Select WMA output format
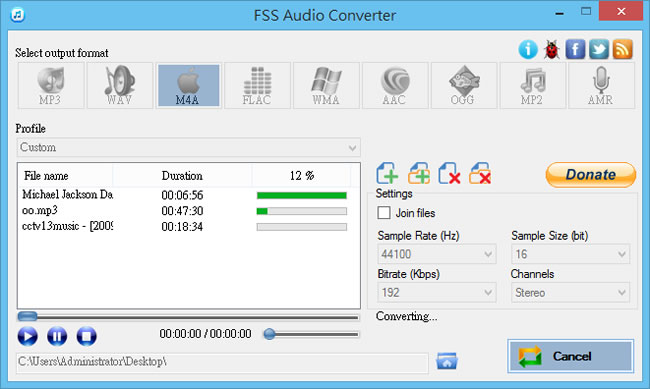 point(326,85)
